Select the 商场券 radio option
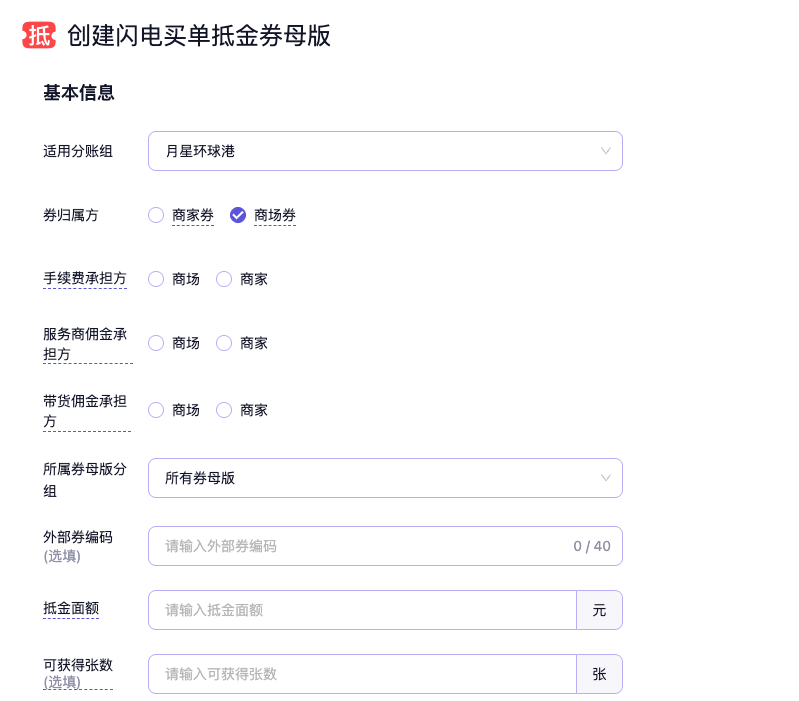 click(x=238, y=215)
